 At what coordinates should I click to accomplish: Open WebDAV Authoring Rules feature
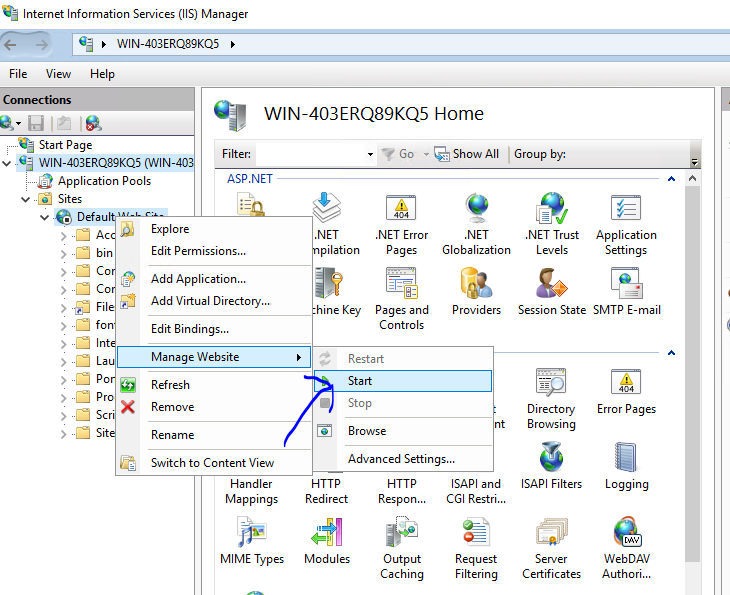[626, 548]
